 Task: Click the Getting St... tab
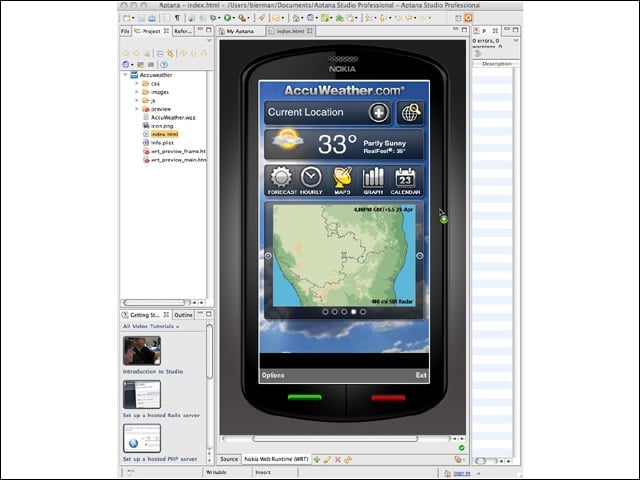(144, 315)
